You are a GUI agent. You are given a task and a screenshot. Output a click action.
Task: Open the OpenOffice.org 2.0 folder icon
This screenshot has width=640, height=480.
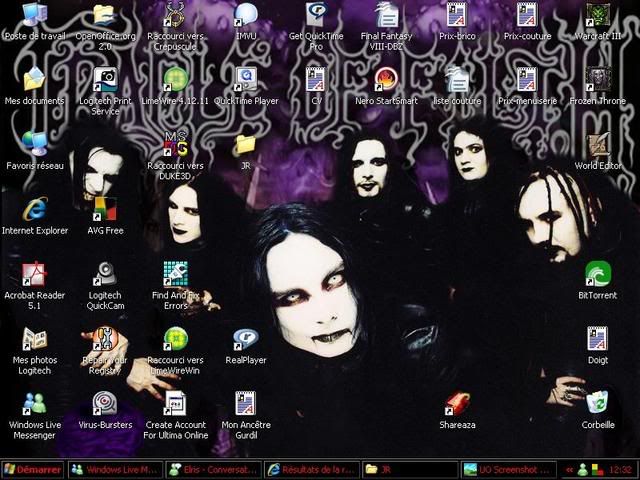(105, 15)
